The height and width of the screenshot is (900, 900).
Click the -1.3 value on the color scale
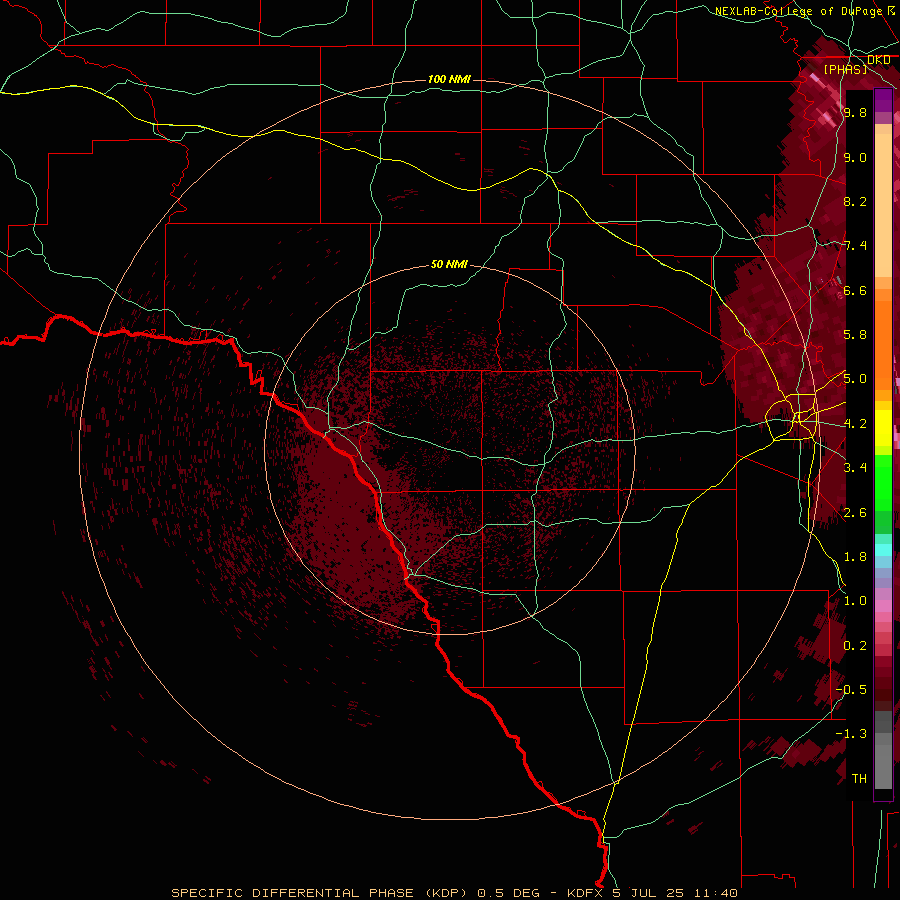click(x=851, y=734)
